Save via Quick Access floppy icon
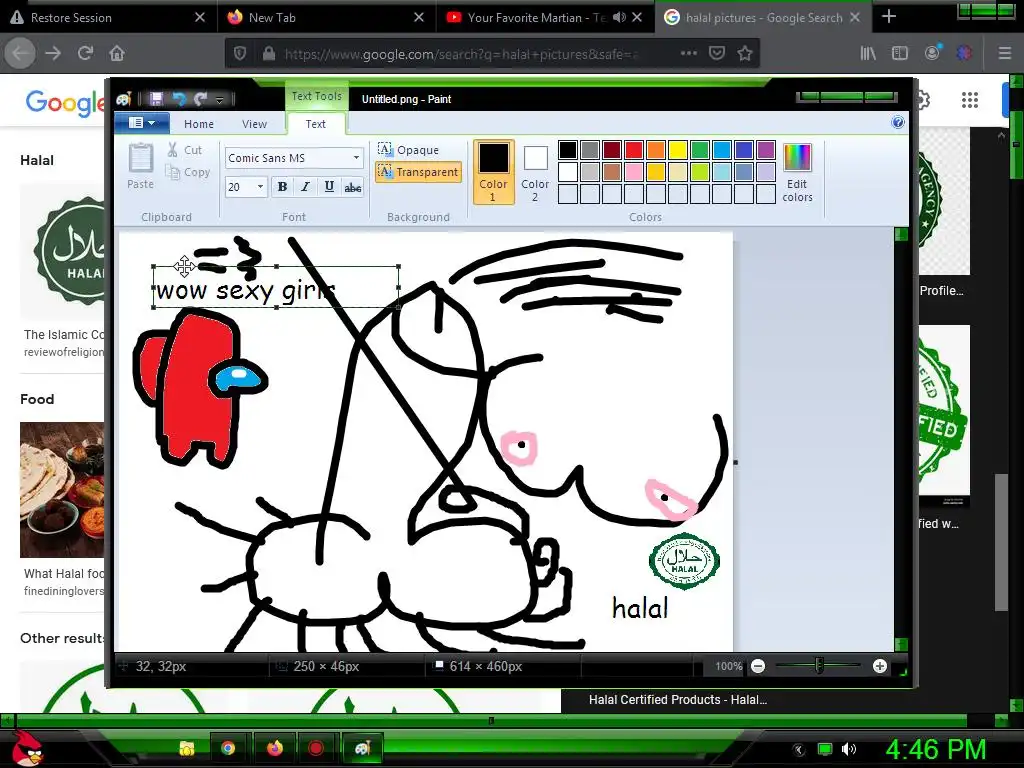This screenshot has width=1024, height=768. point(156,99)
